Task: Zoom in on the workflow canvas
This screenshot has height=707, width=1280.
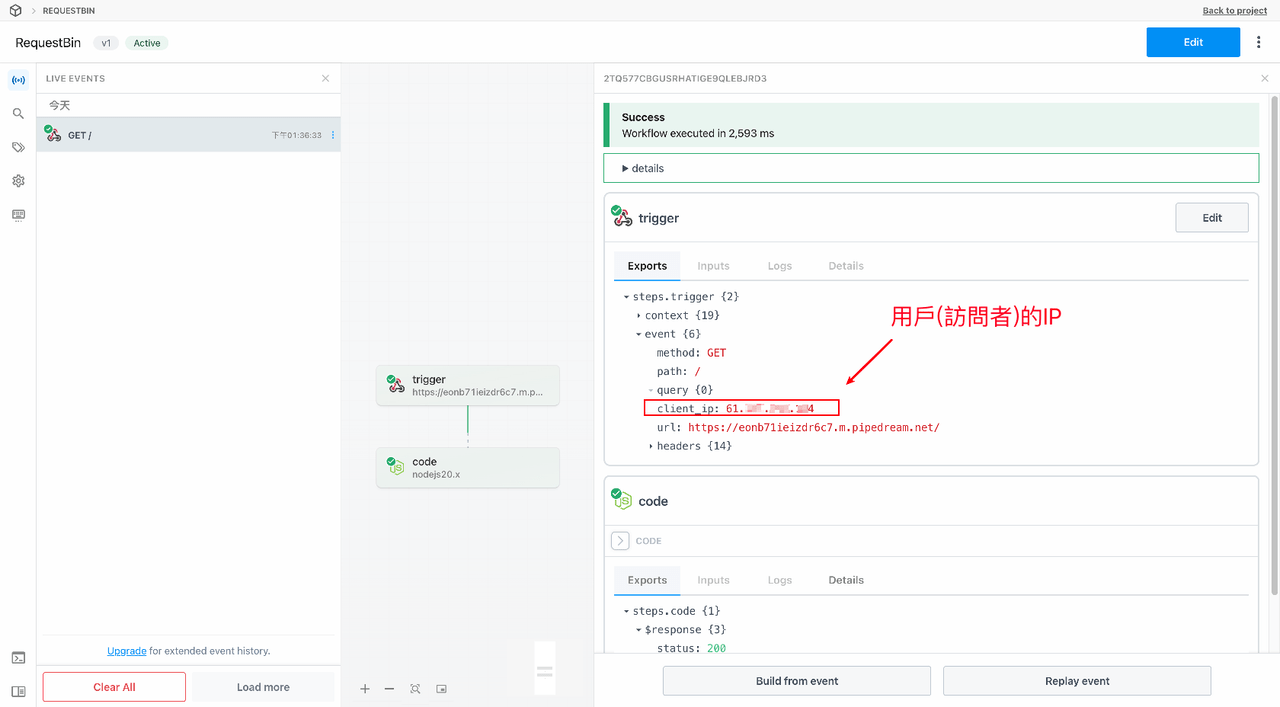Action: coord(365,689)
